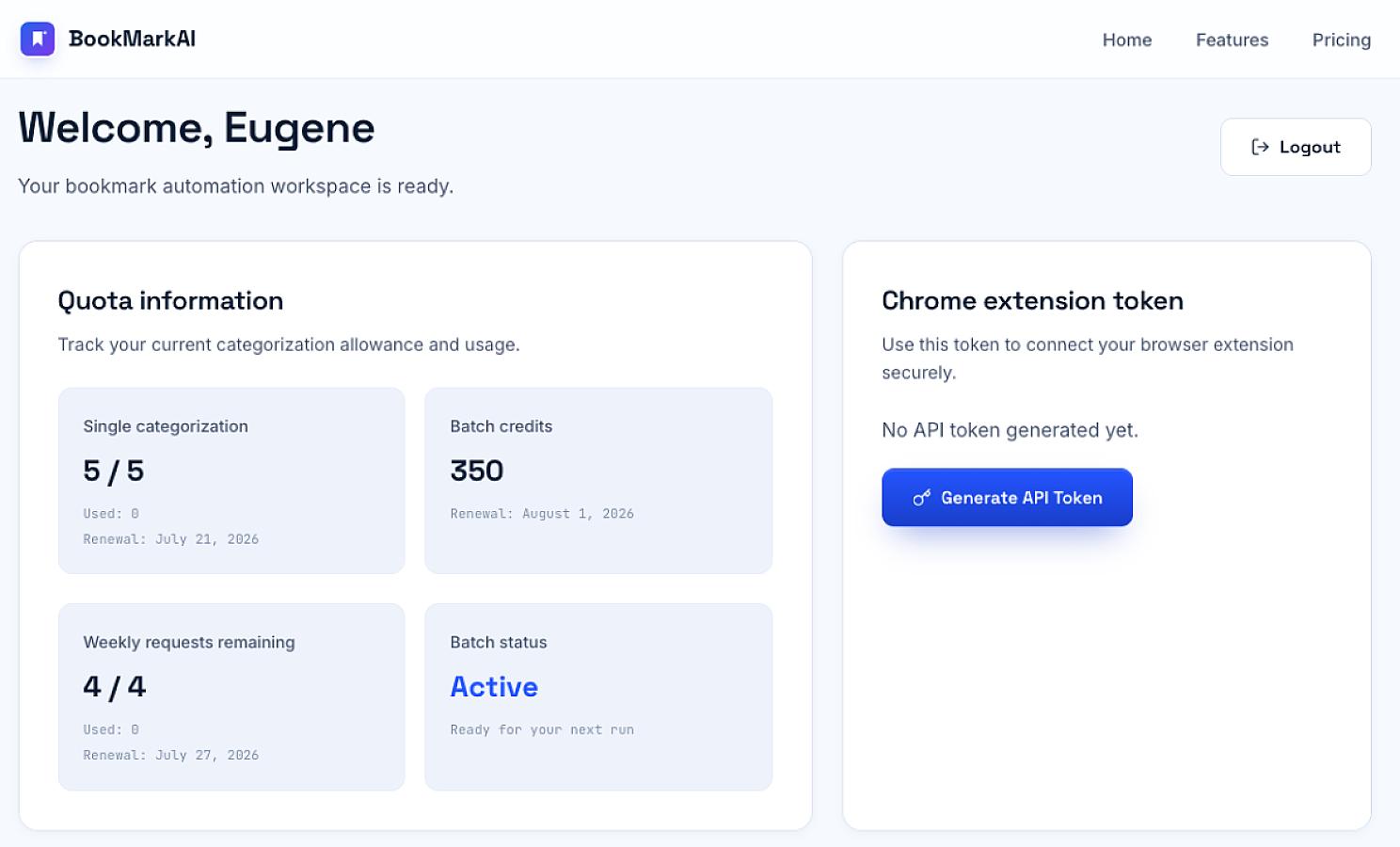Image resolution: width=1400 pixels, height=847 pixels.
Task: Click 'Track your current categorization allowance' text
Action: click(289, 344)
